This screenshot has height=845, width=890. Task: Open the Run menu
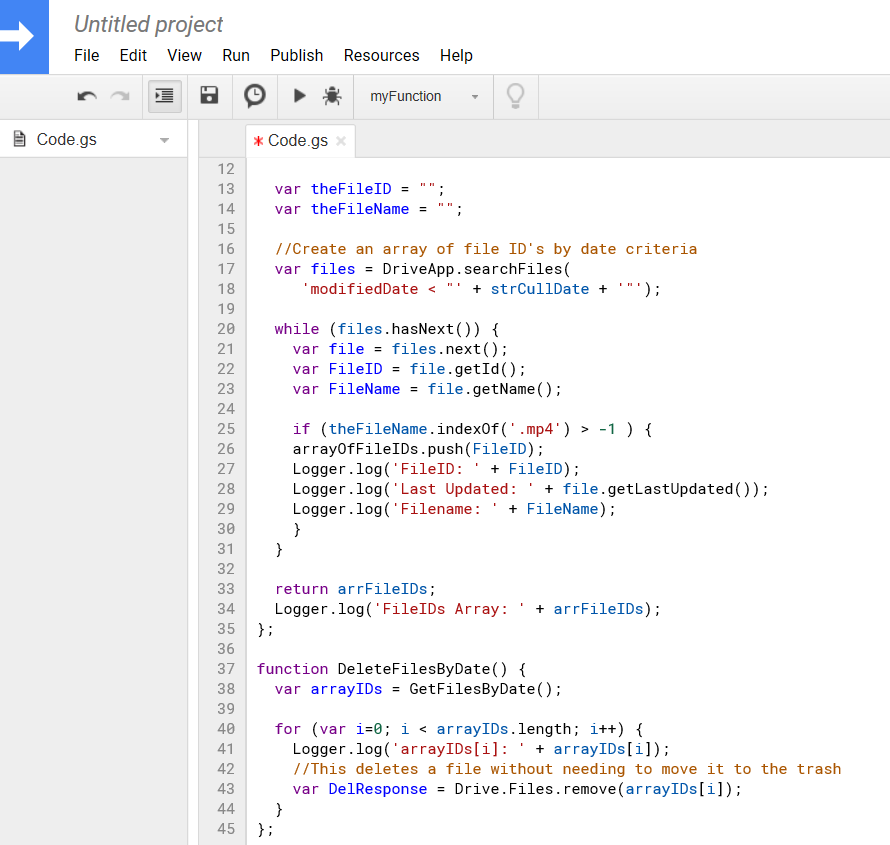pyautogui.click(x=236, y=55)
